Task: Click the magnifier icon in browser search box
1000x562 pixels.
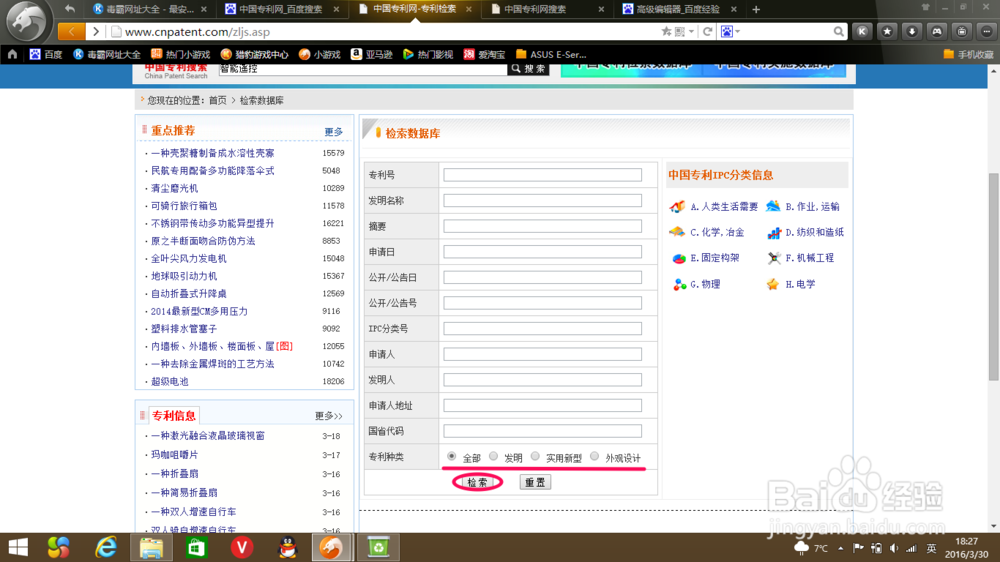Action: click(x=839, y=31)
